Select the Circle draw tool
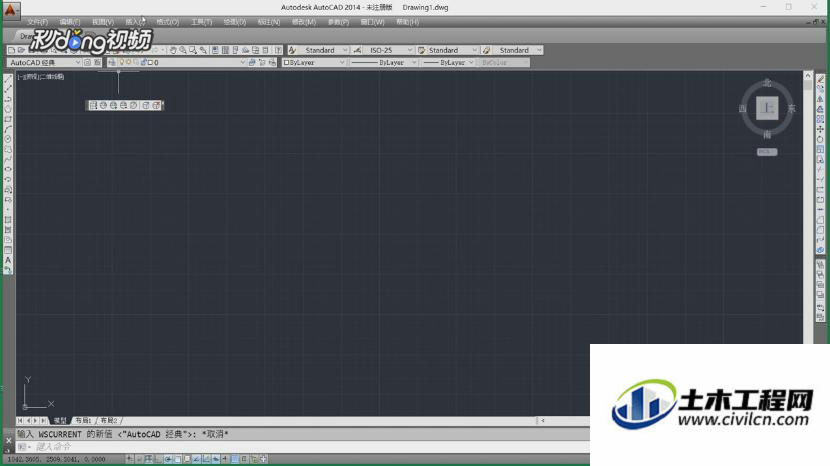The image size is (830, 466). [x=8, y=139]
